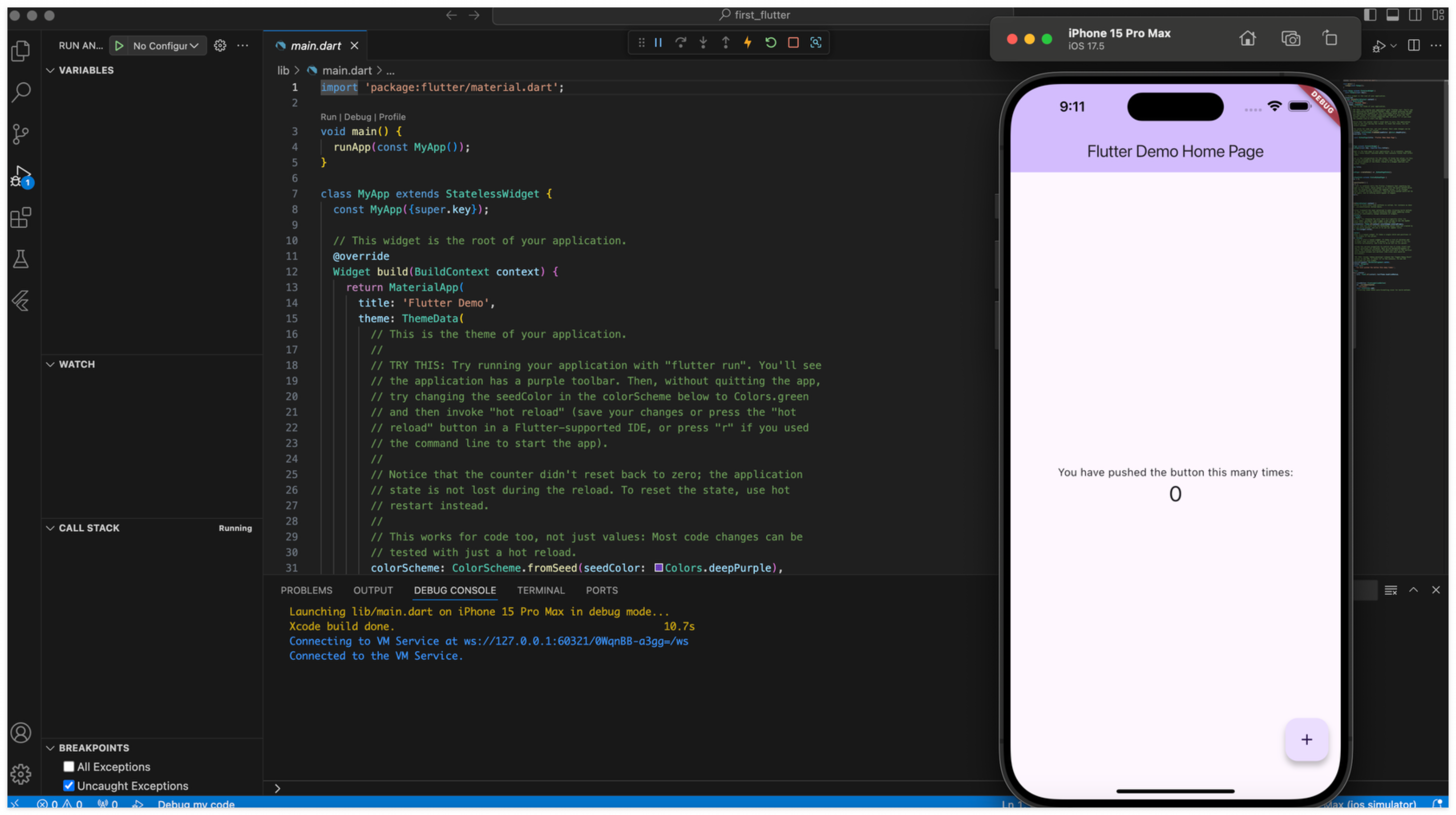Enable the All Exceptions breakpoint checkbox
Screen dimensions: 1456x815
(x=69, y=766)
